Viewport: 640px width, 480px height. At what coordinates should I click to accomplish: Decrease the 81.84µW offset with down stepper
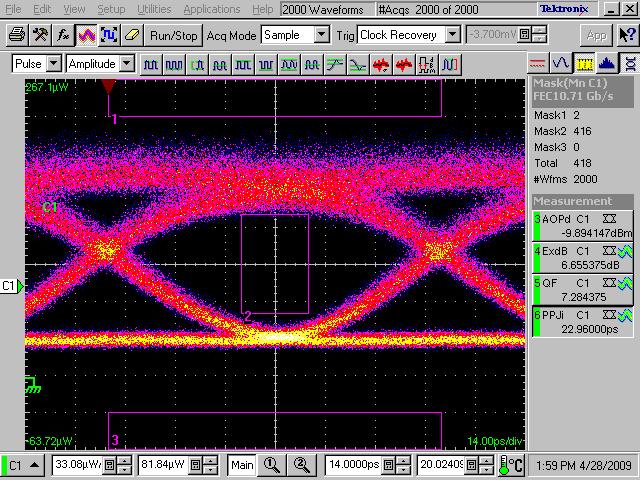pos(210,469)
